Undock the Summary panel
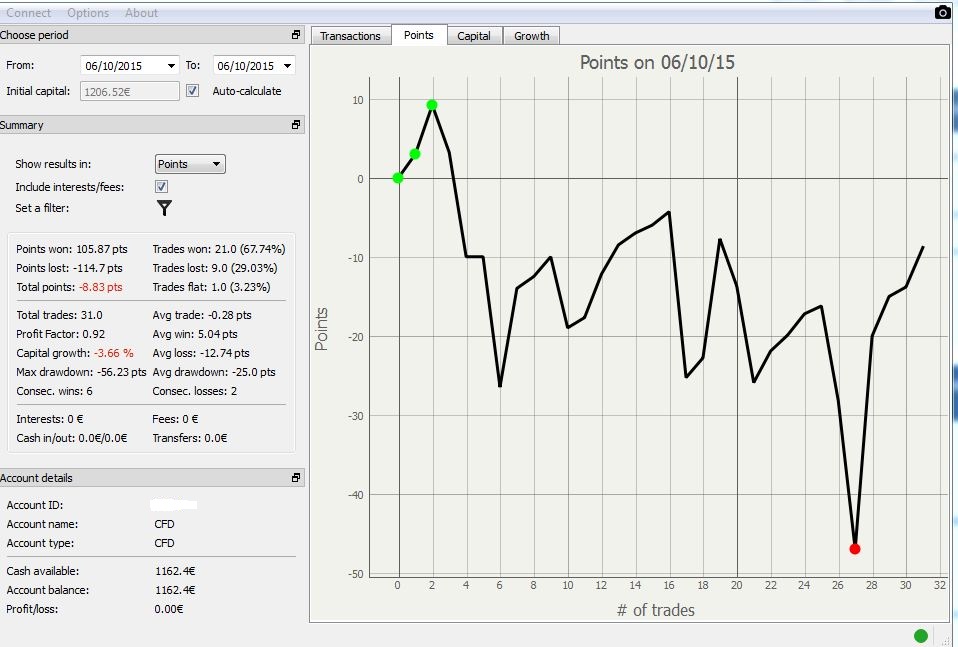The height and width of the screenshot is (647, 958). [x=296, y=125]
